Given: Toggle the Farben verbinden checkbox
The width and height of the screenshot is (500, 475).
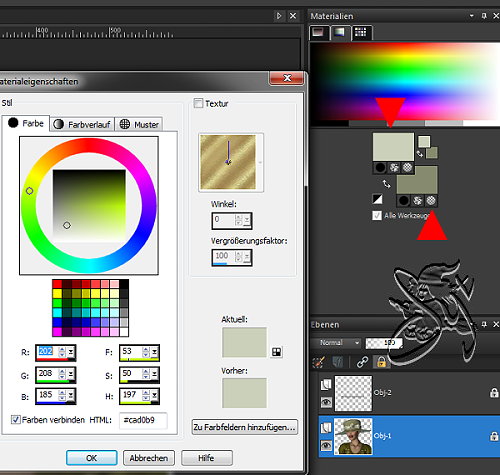Looking at the screenshot, I should click(15, 420).
